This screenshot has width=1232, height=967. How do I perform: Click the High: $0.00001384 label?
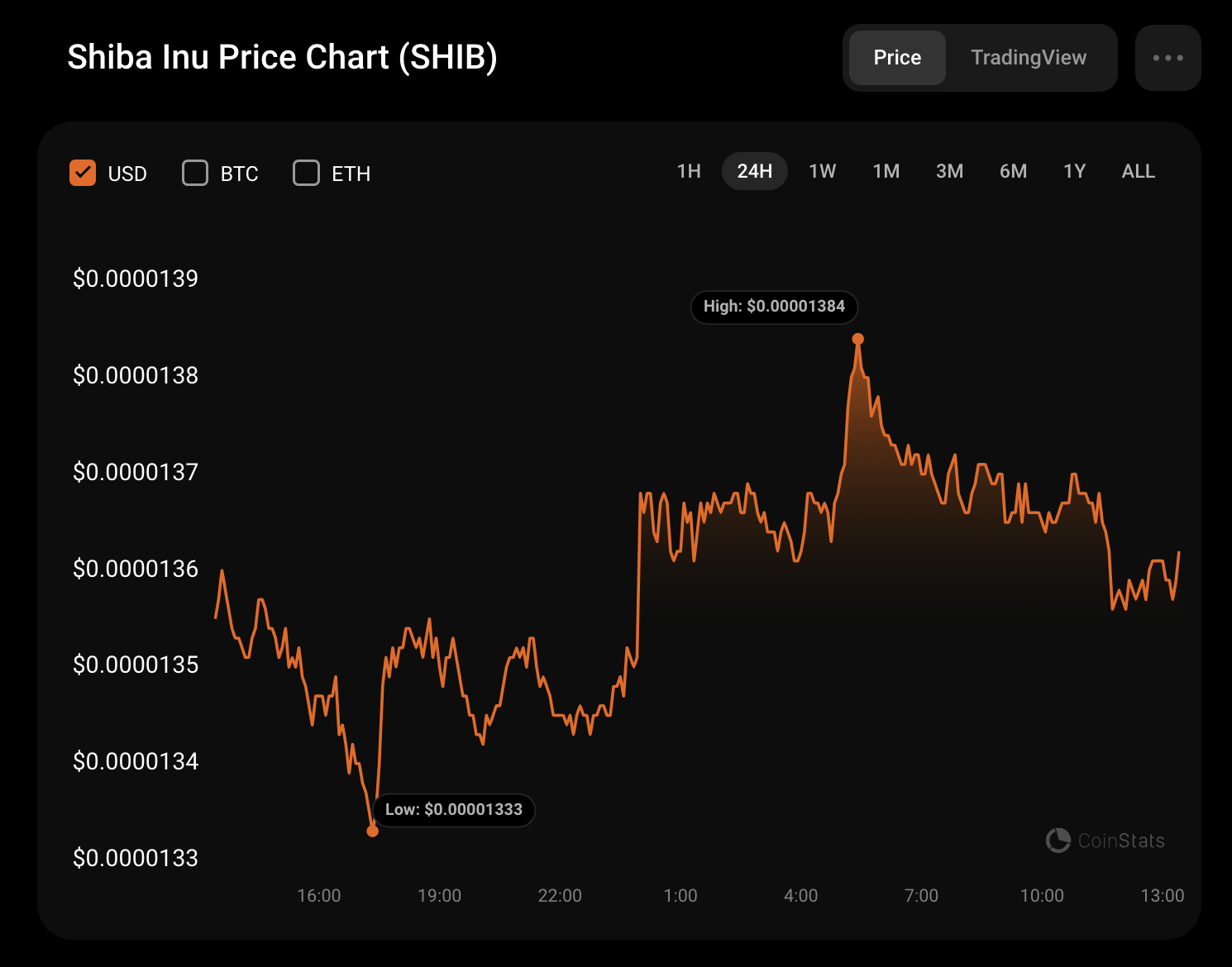coord(774,307)
